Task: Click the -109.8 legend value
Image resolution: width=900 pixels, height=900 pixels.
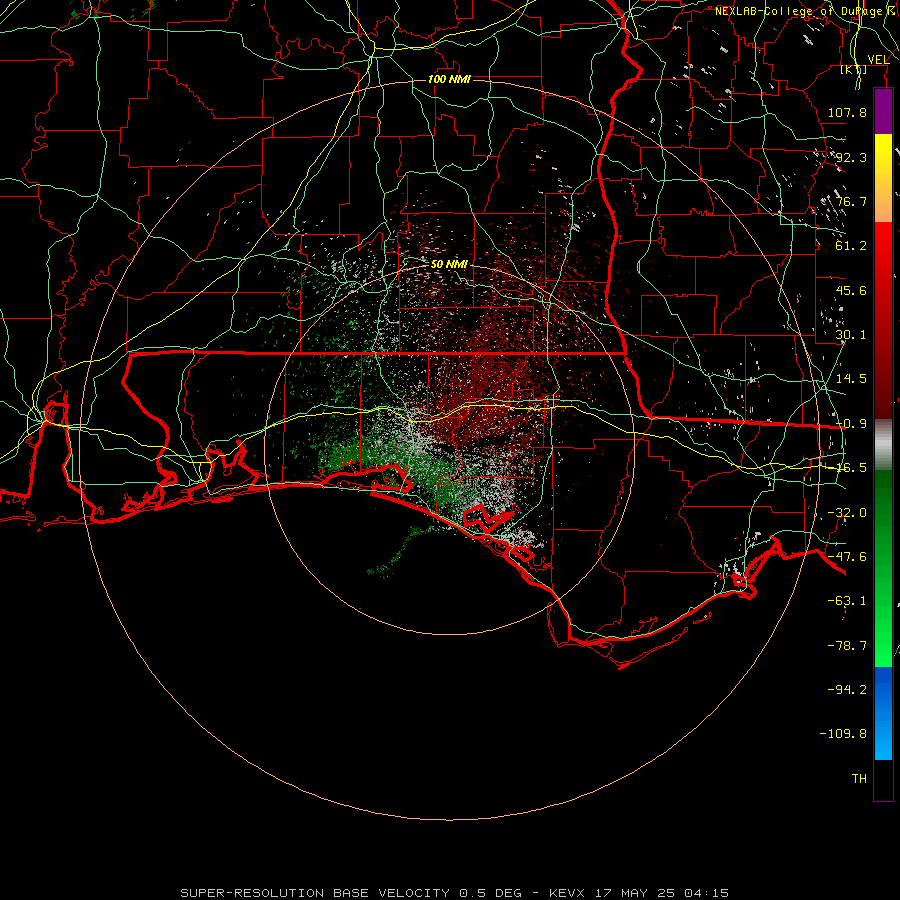Action: (843, 734)
